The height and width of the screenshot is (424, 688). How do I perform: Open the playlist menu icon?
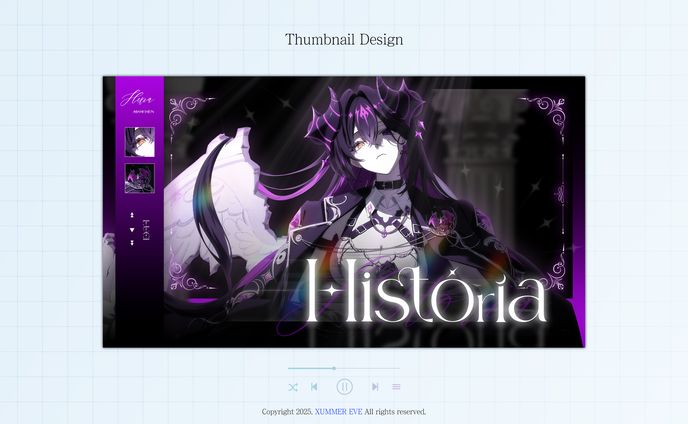(396, 387)
